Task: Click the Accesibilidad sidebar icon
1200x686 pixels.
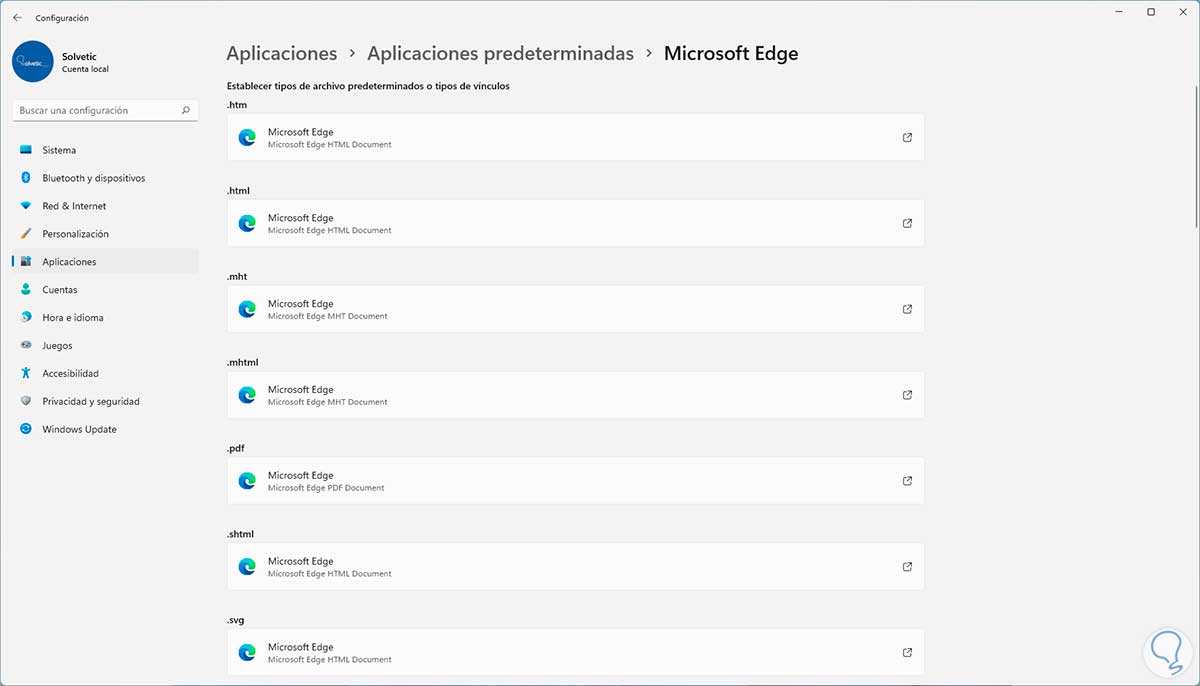Action: click(26, 373)
